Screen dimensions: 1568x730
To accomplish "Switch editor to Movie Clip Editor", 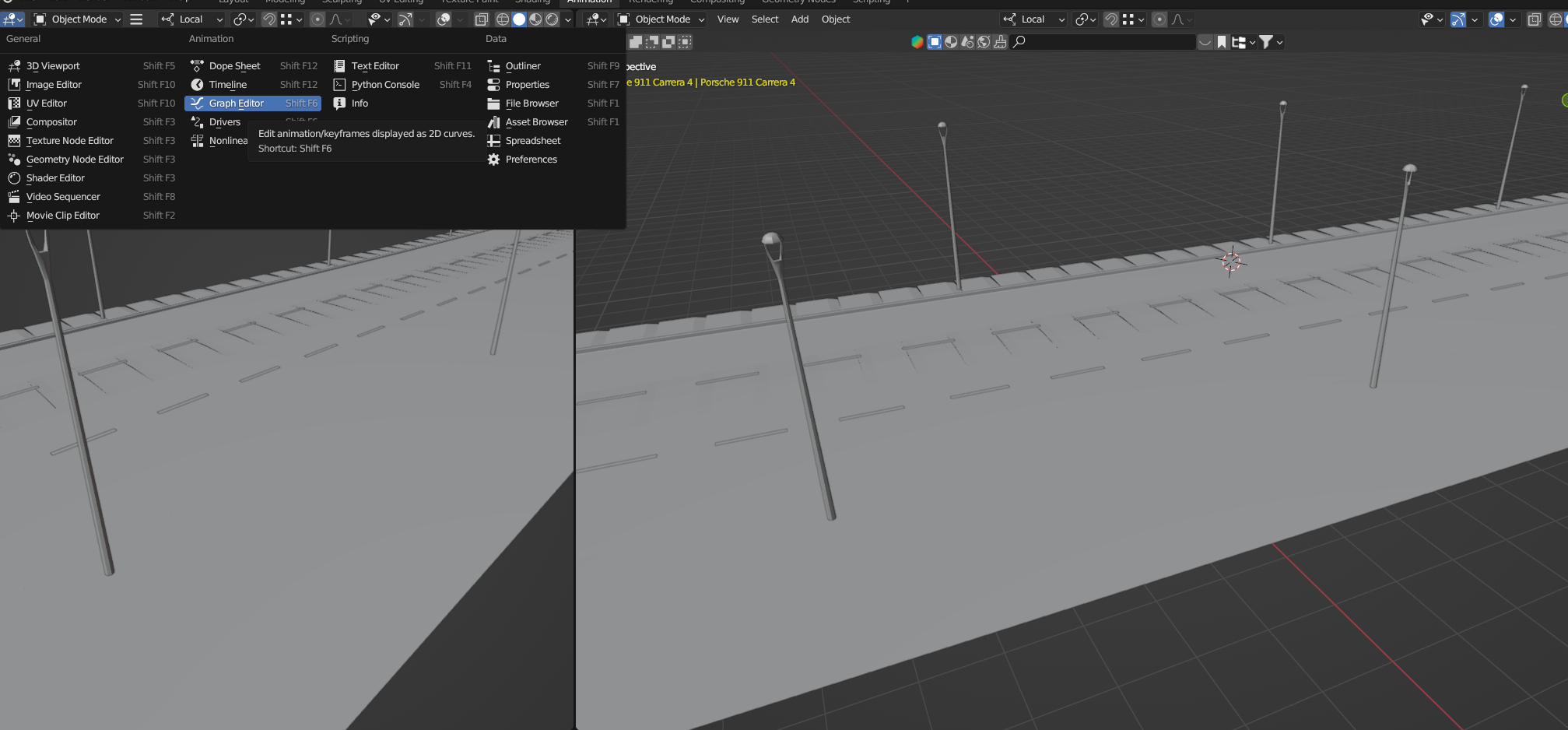I will pos(91,216).
